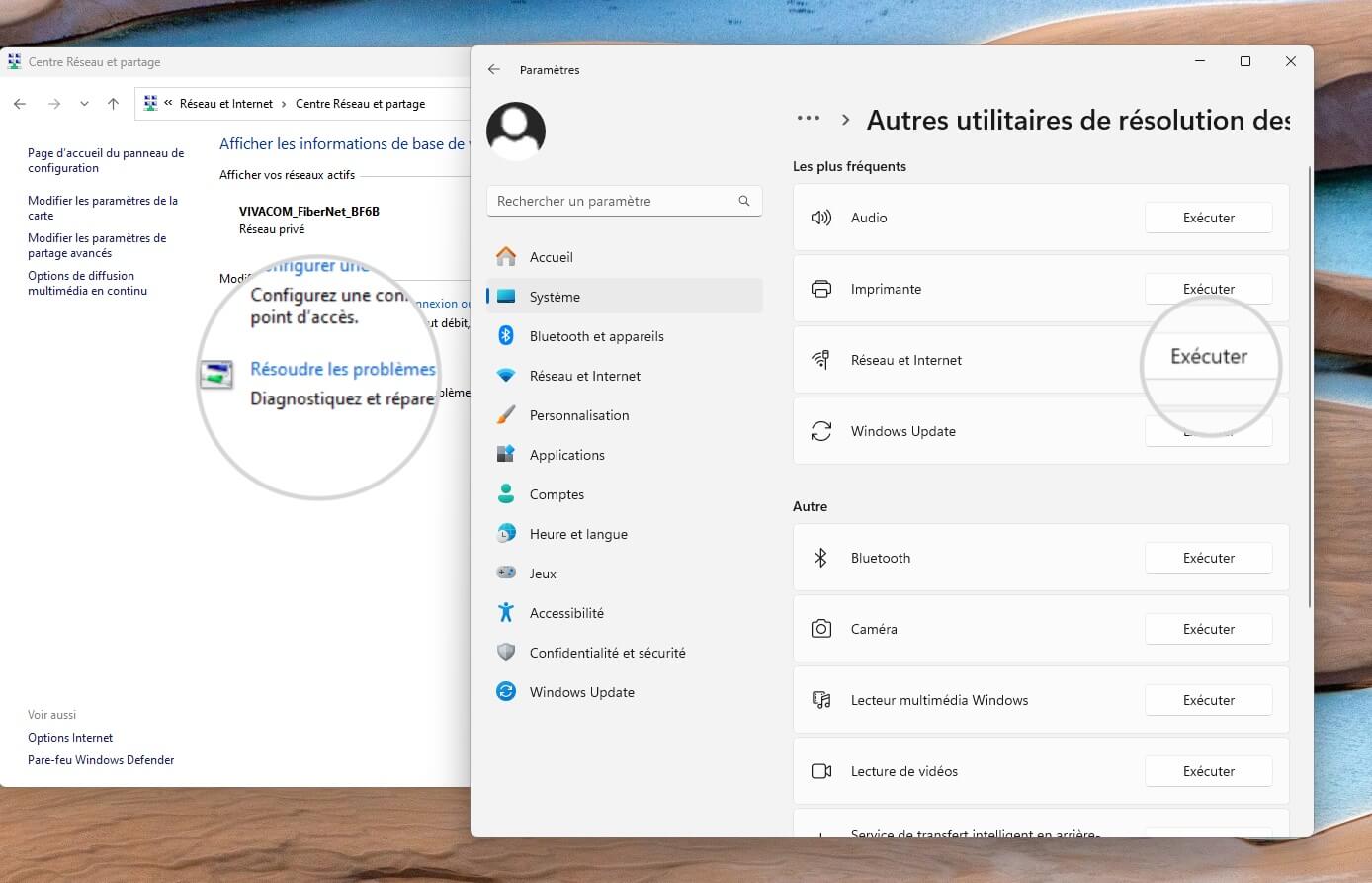
Task: Run the Audio troubleshooter
Action: 1209,218
